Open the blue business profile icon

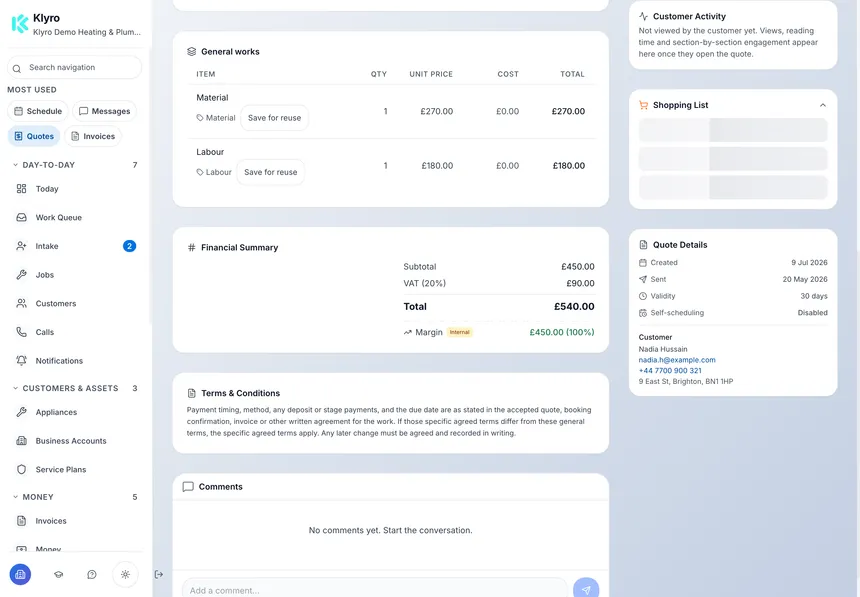[x=20, y=575]
